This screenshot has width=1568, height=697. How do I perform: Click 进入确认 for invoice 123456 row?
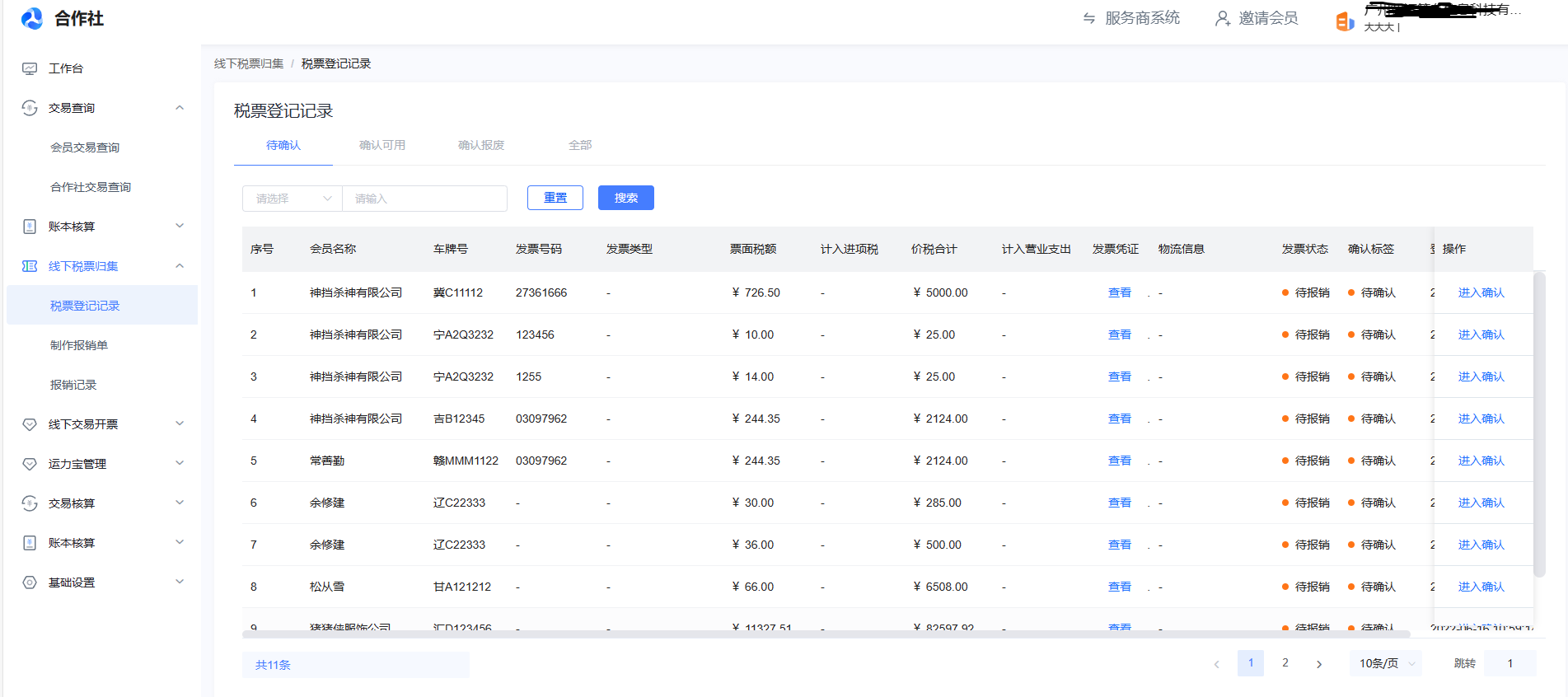pos(1481,334)
